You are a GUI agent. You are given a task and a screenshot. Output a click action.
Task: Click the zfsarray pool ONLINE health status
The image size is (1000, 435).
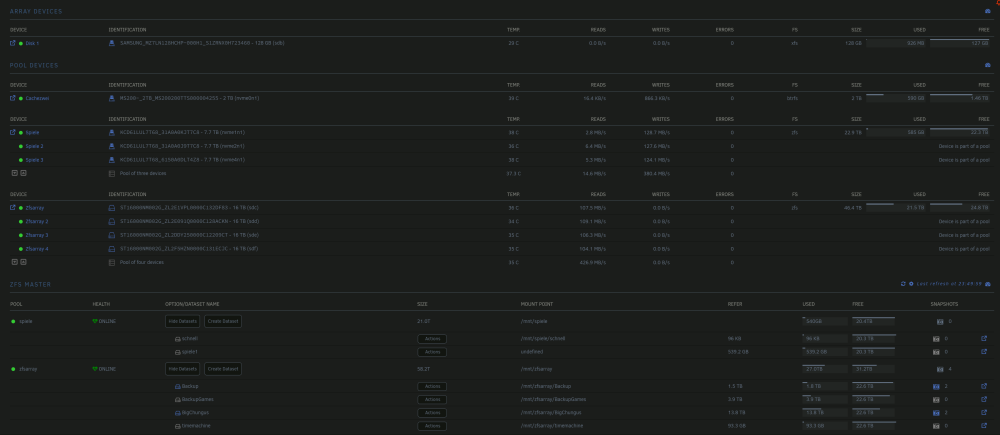point(104,369)
